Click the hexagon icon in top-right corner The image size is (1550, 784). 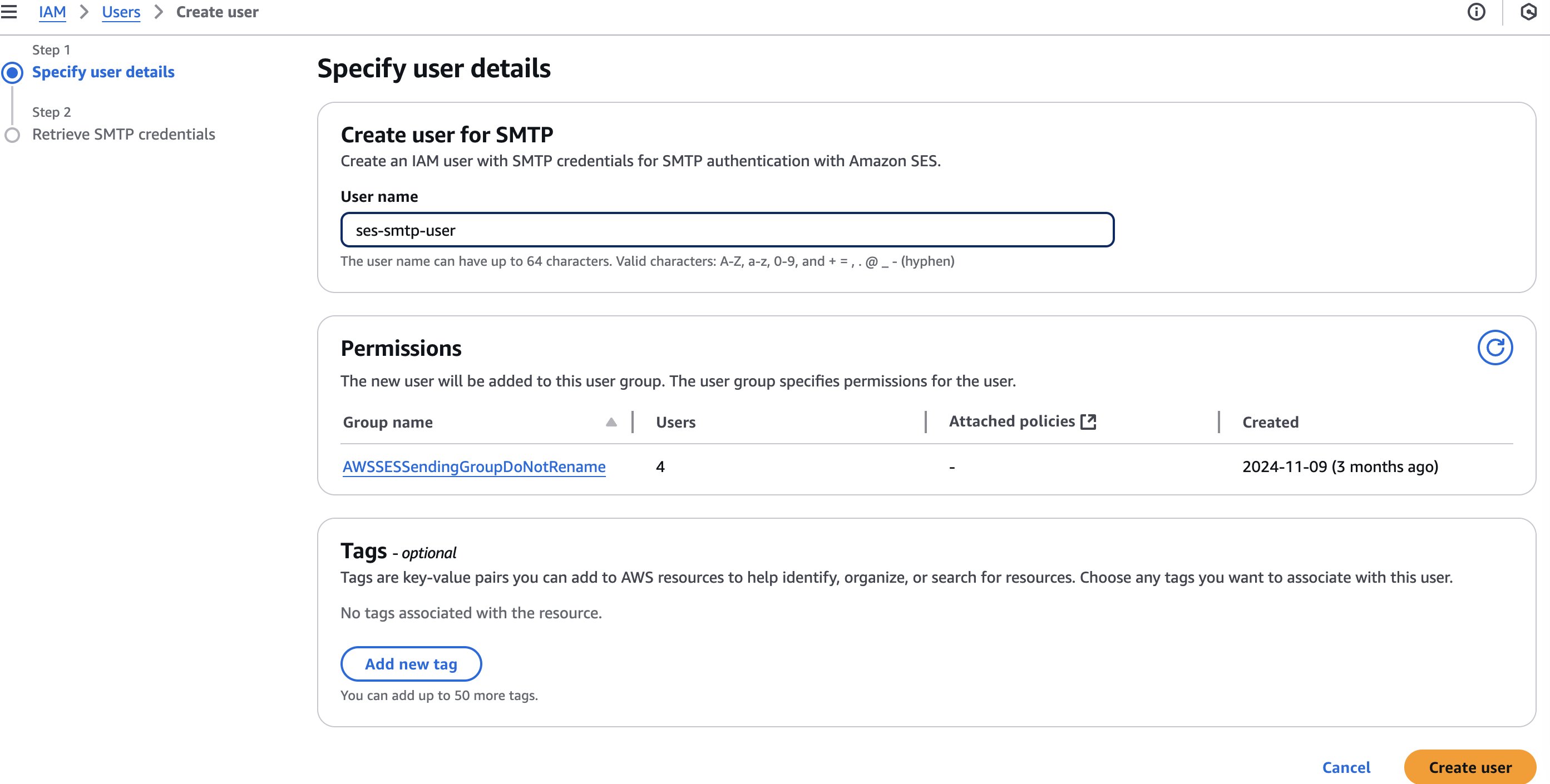1528,12
